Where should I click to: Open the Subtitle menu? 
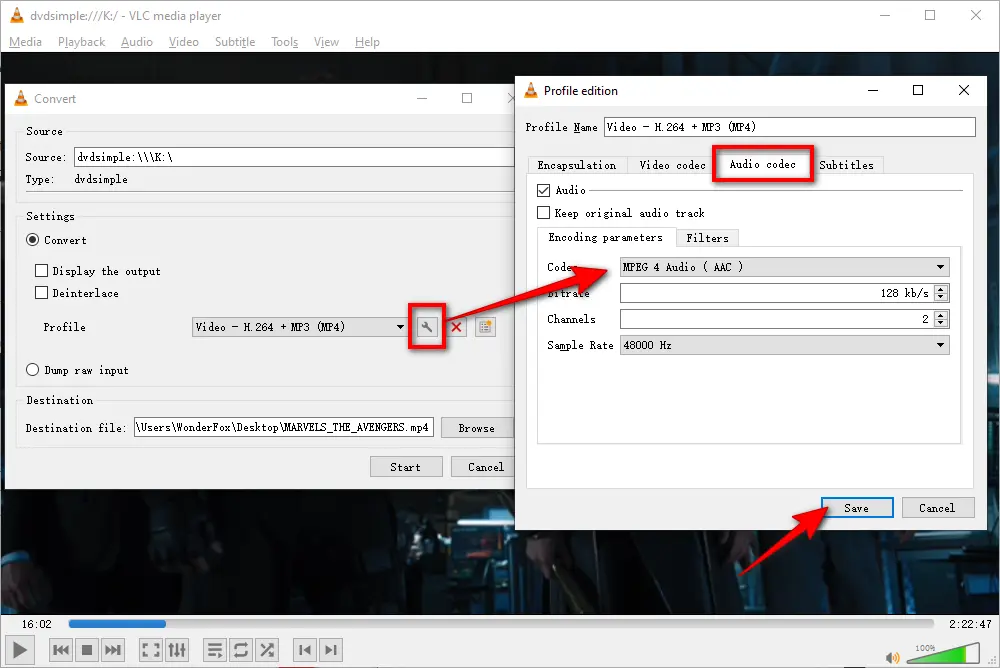[x=235, y=41]
